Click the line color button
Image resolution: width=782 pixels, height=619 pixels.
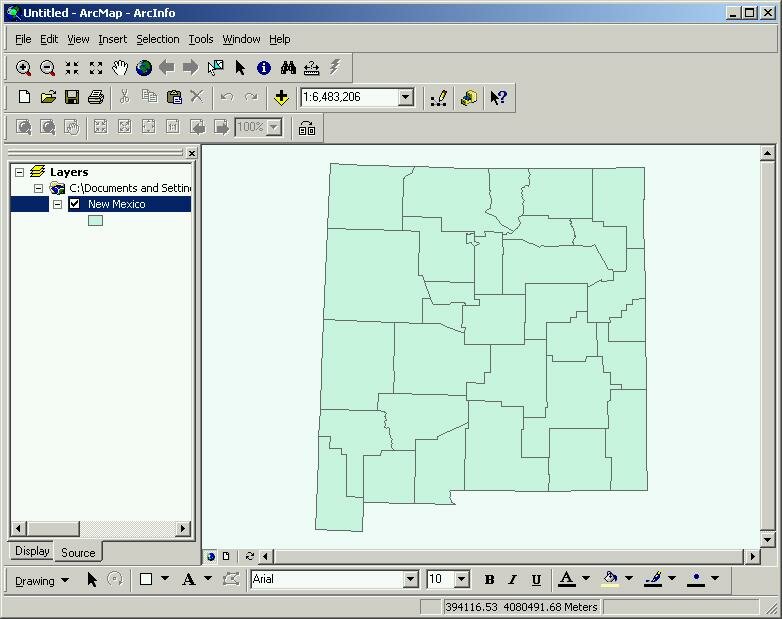pyautogui.click(x=653, y=579)
